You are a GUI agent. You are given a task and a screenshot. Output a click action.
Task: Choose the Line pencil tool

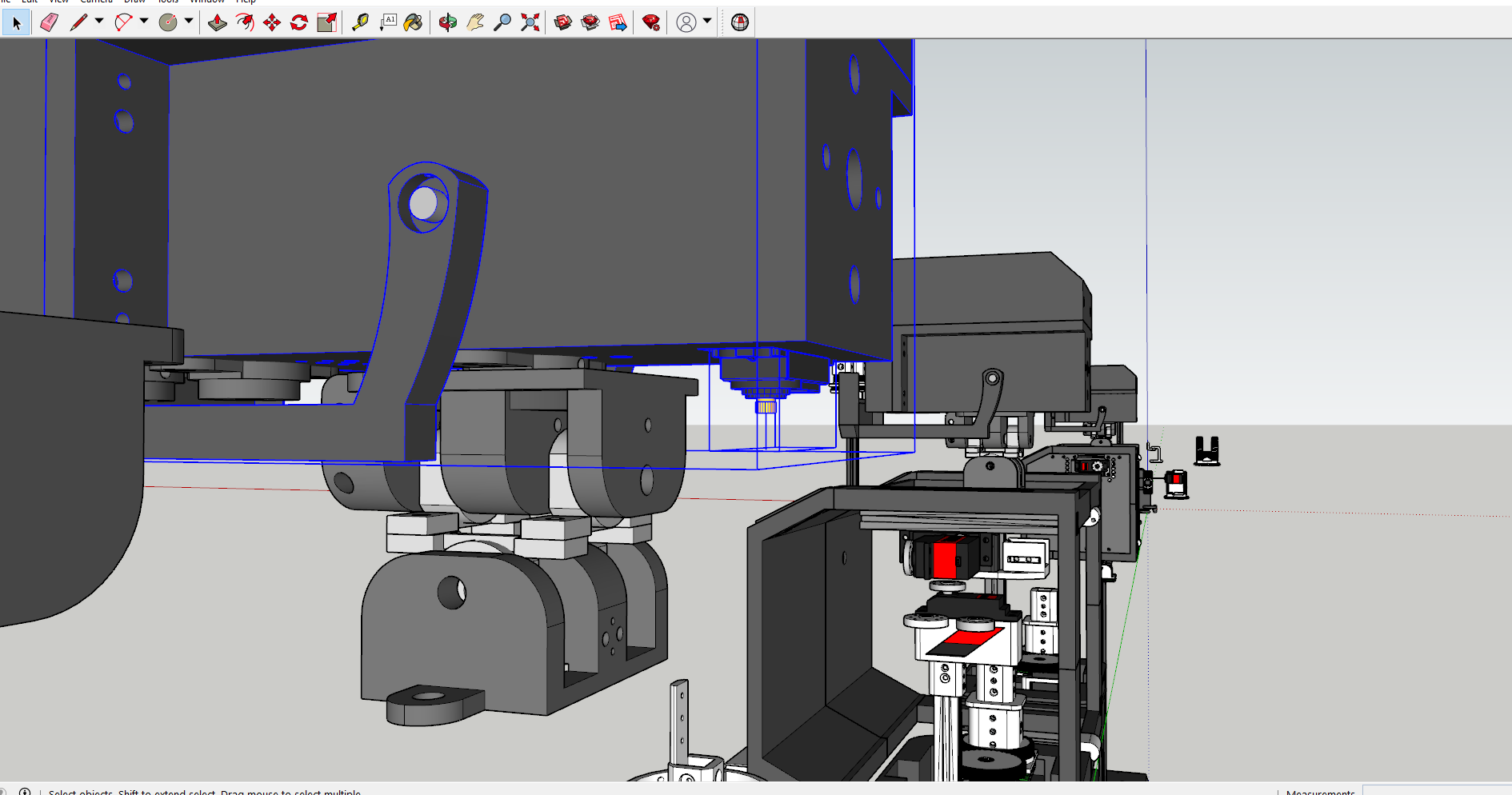click(78, 22)
